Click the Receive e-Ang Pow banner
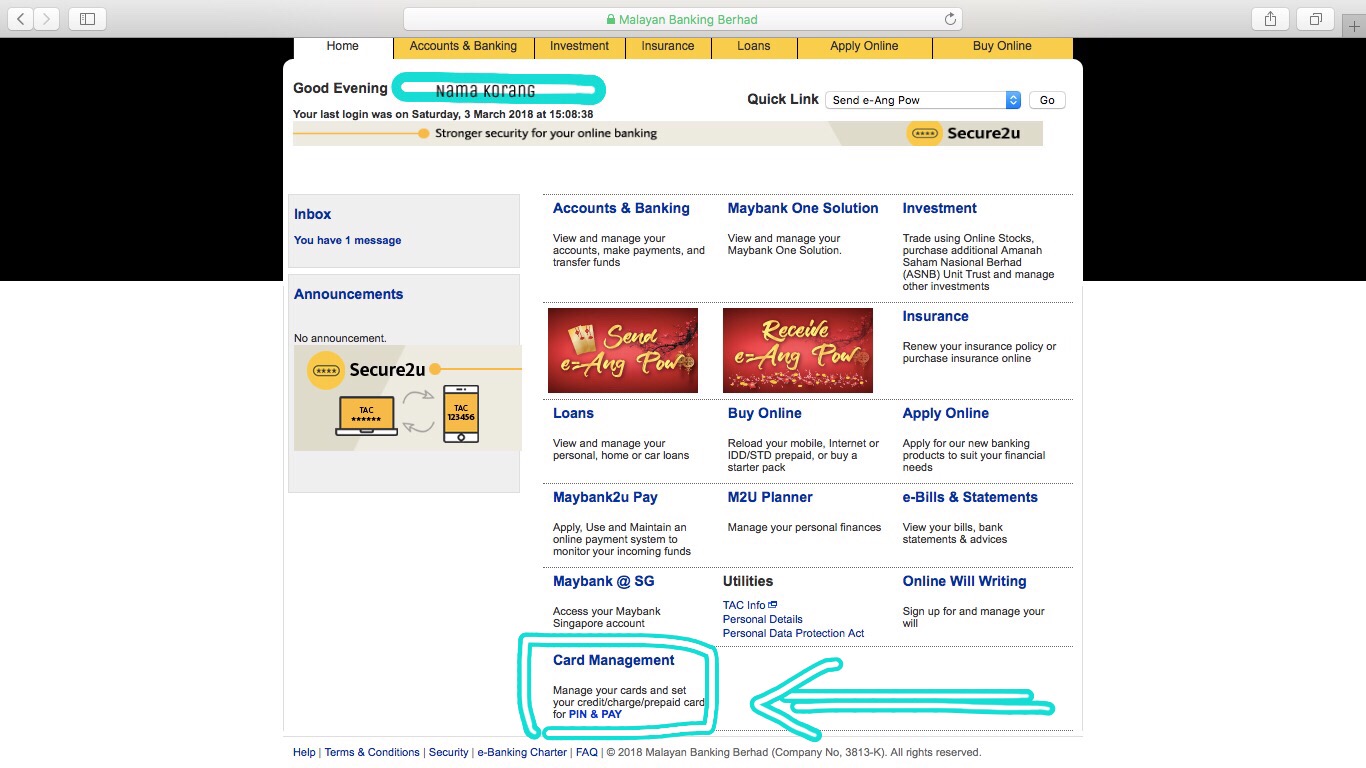 tap(798, 350)
